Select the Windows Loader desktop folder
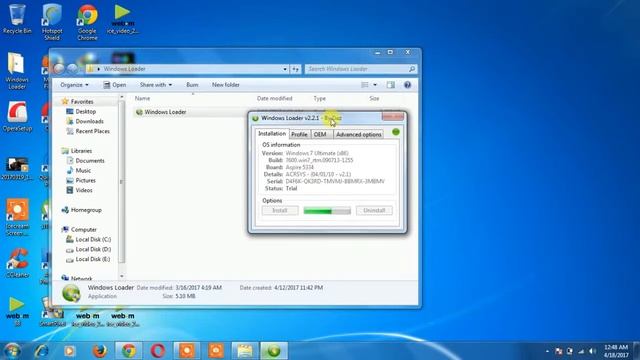Image resolution: width=640 pixels, height=360 pixels. point(16,71)
